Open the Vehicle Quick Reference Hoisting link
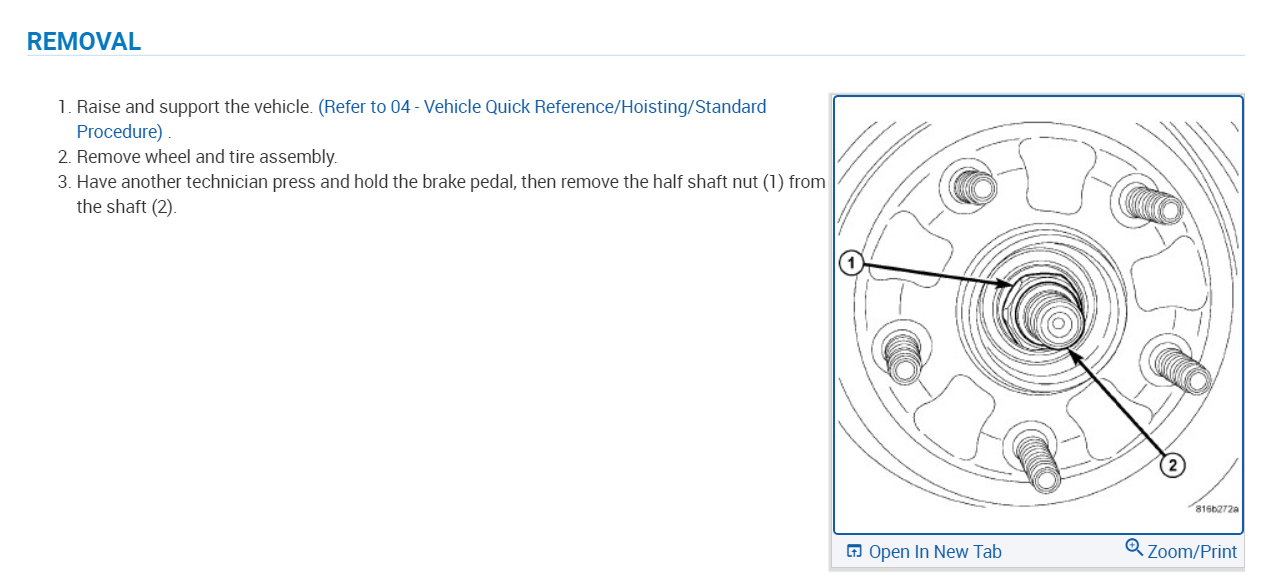This screenshot has height=583, width=1263. [542, 107]
